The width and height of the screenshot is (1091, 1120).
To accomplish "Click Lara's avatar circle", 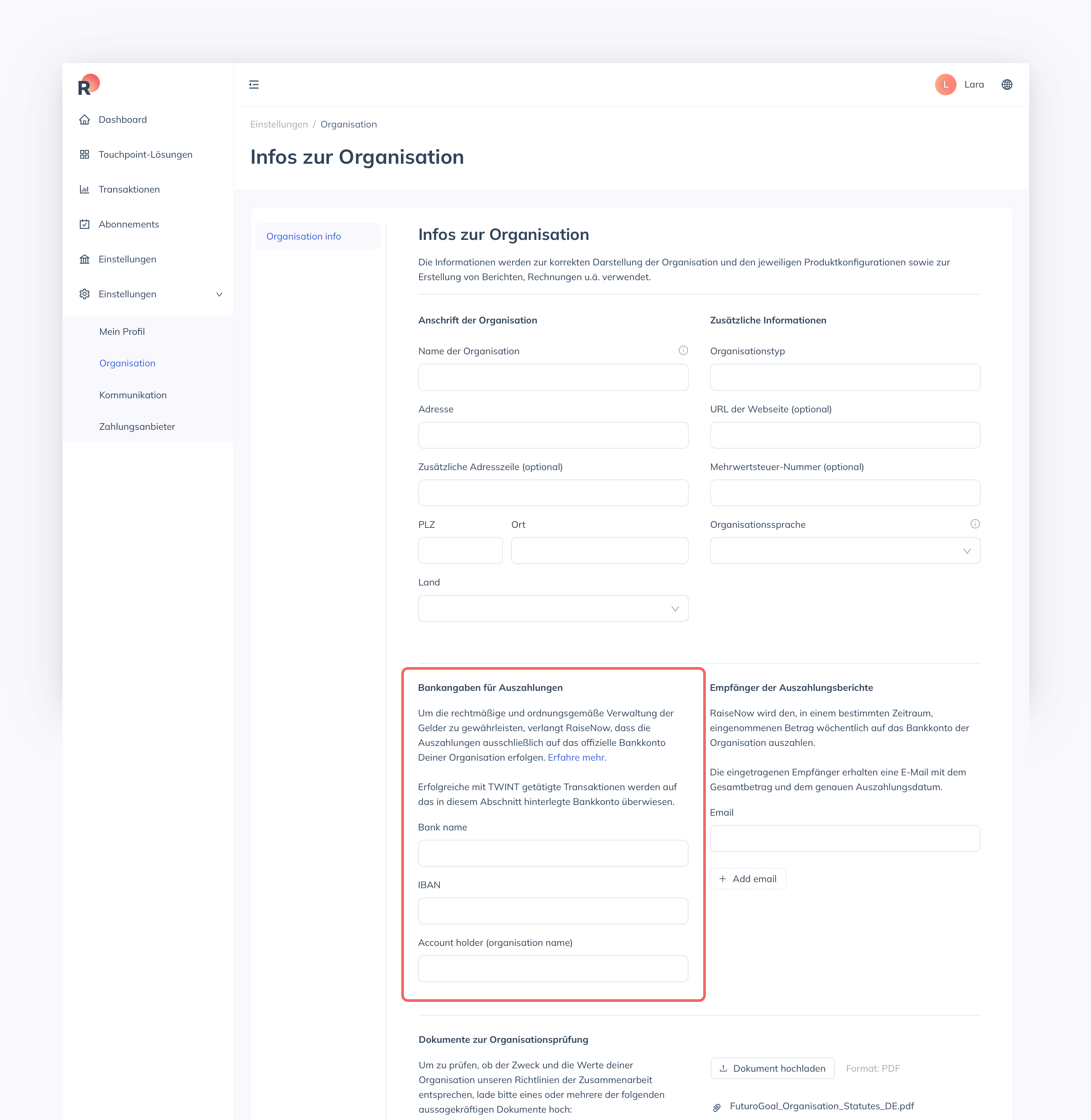I will click(945, 85).
